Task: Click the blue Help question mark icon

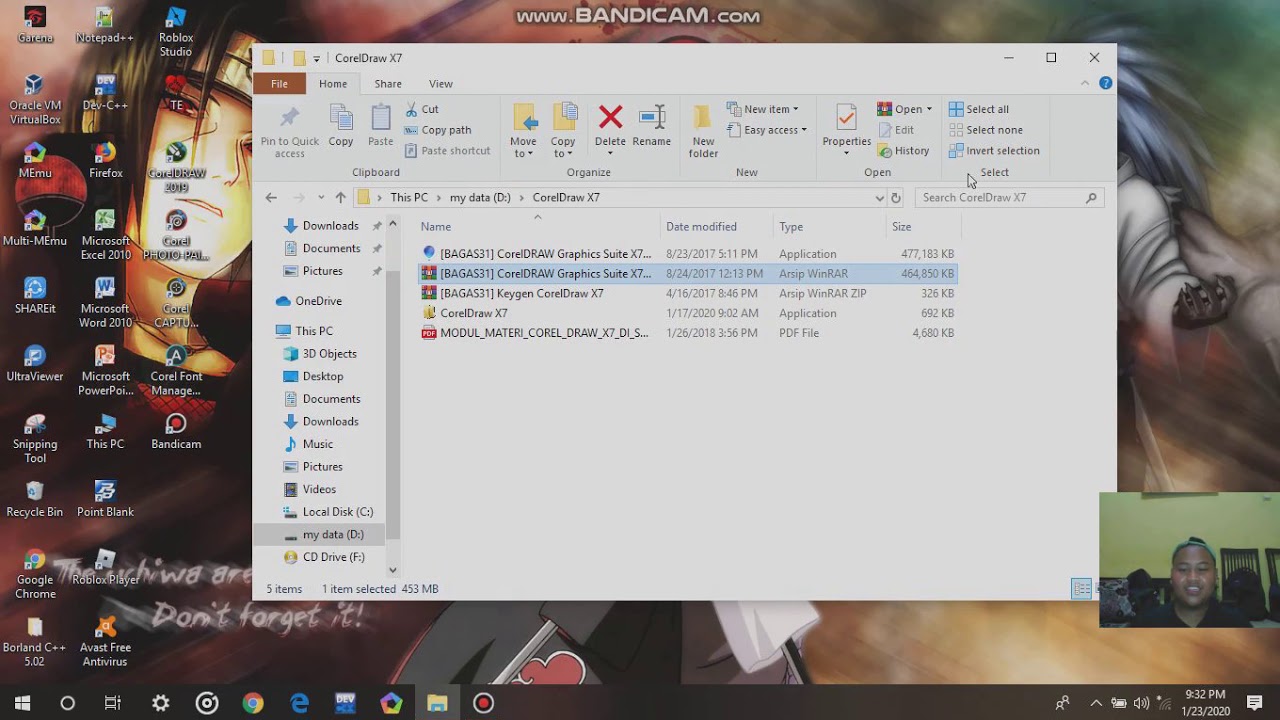Action: (1106, 83)
